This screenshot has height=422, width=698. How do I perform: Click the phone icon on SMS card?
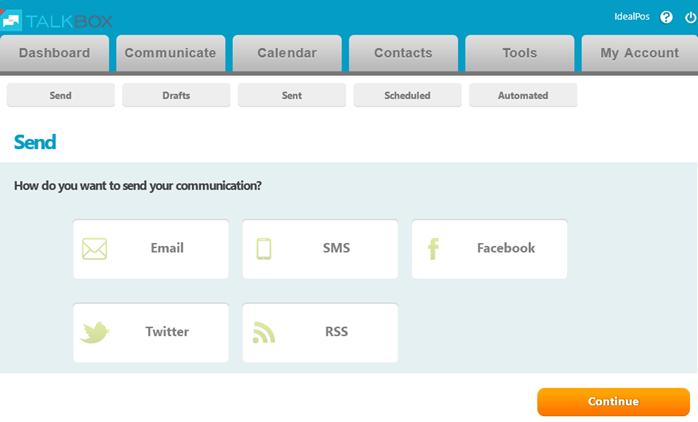264,249
